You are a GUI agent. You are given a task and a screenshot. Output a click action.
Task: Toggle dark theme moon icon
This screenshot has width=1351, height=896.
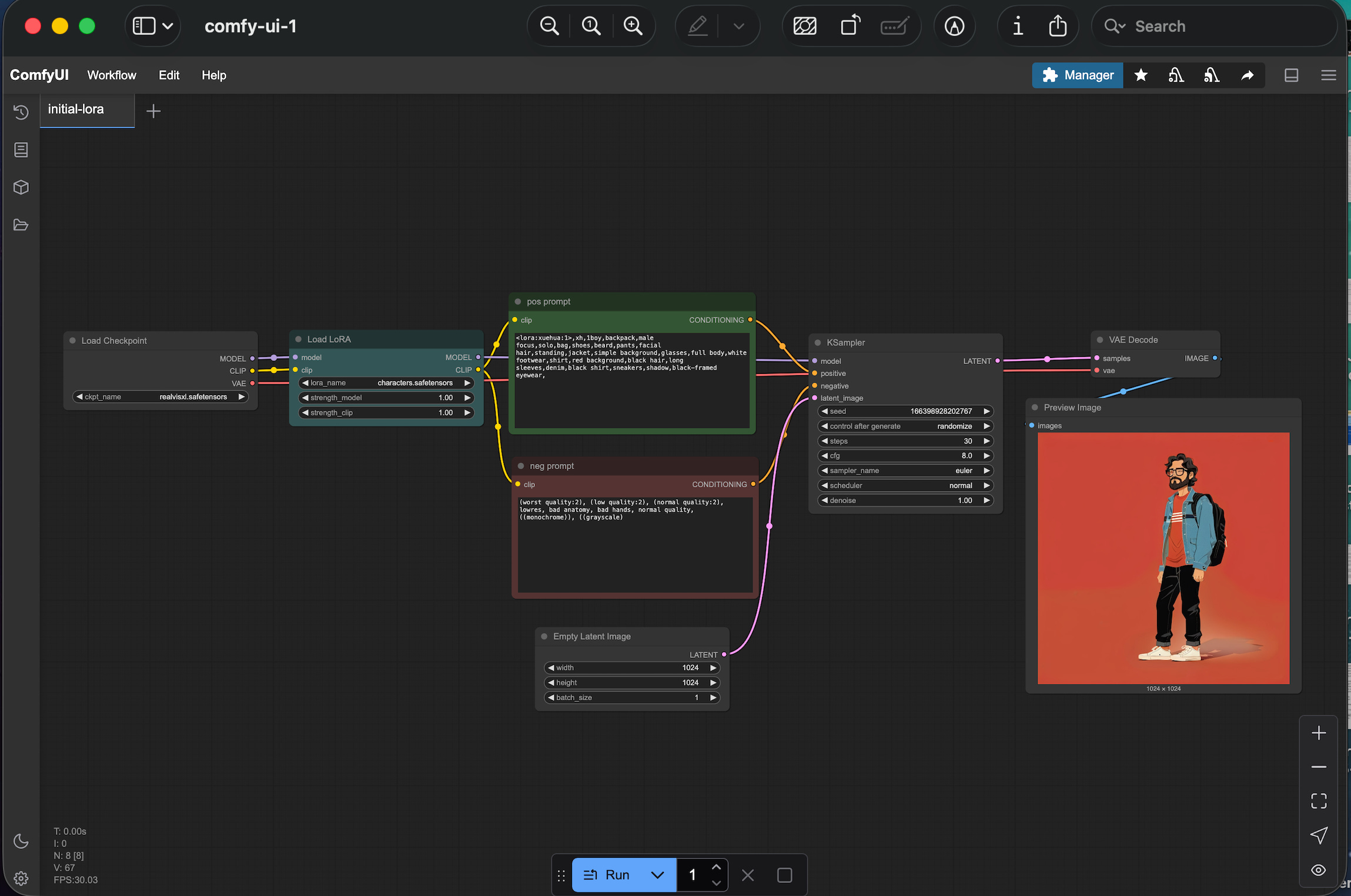click(21, 841)
